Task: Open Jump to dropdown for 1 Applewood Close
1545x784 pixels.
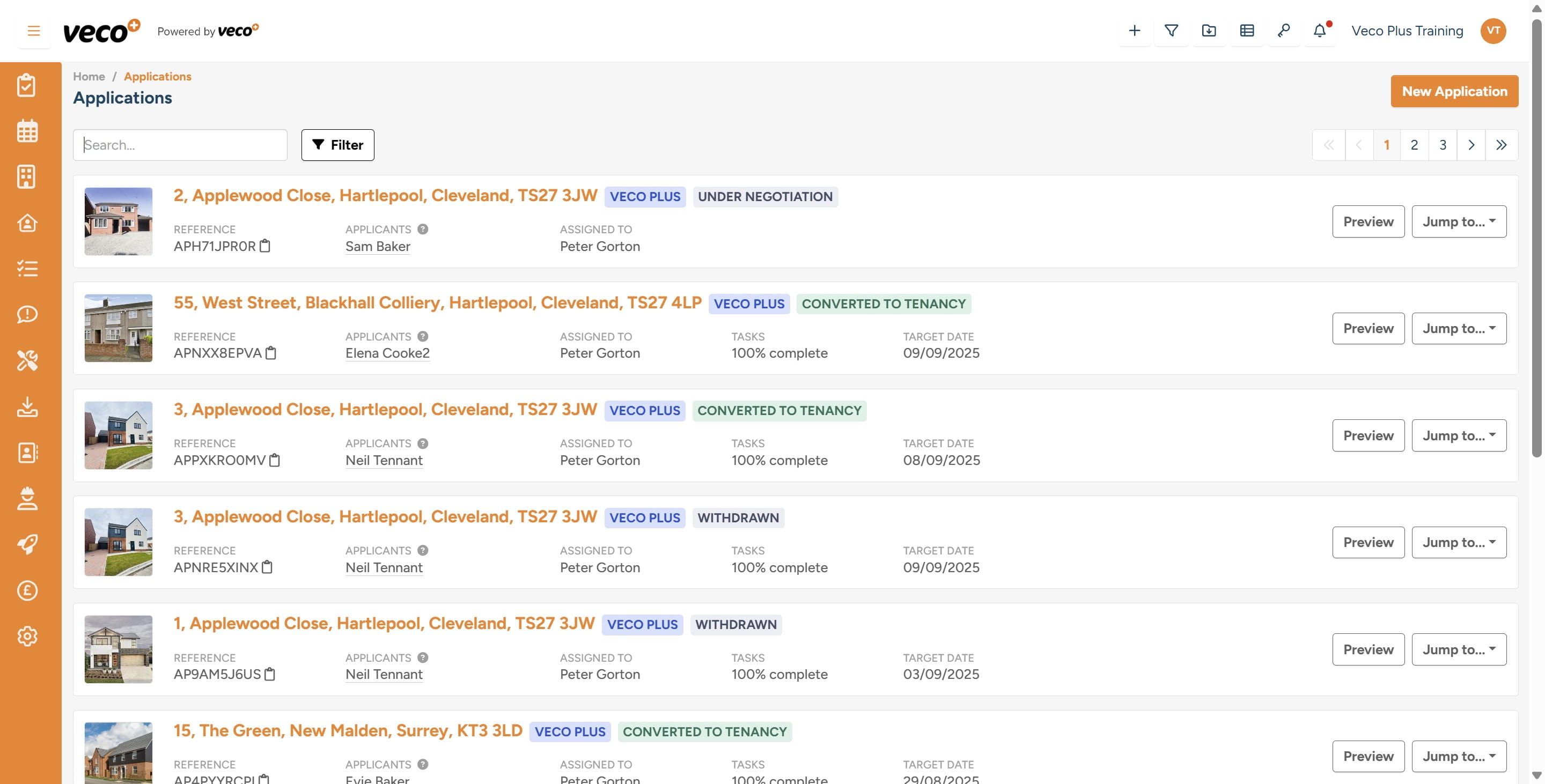Action: (1459, 649)
